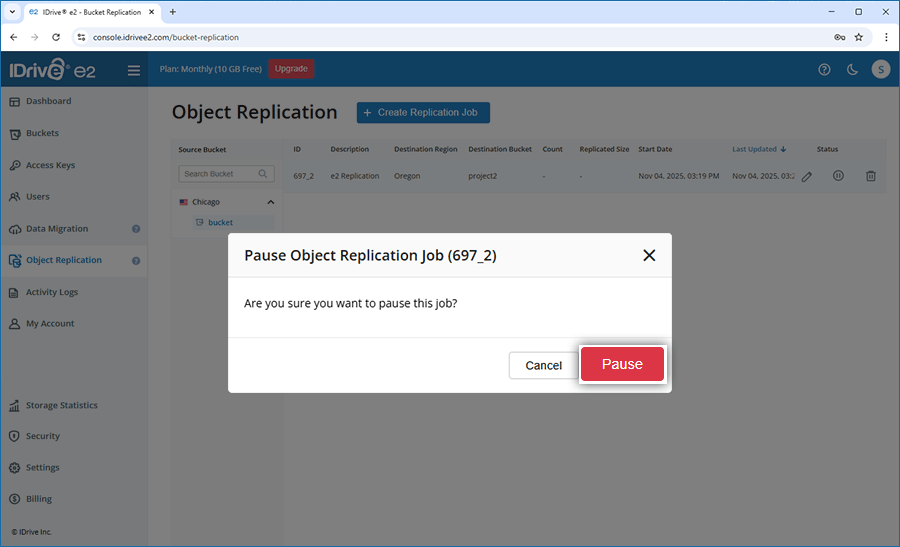Go to Activity Logs page
900x547 pixels.
(x=51, y=292)
